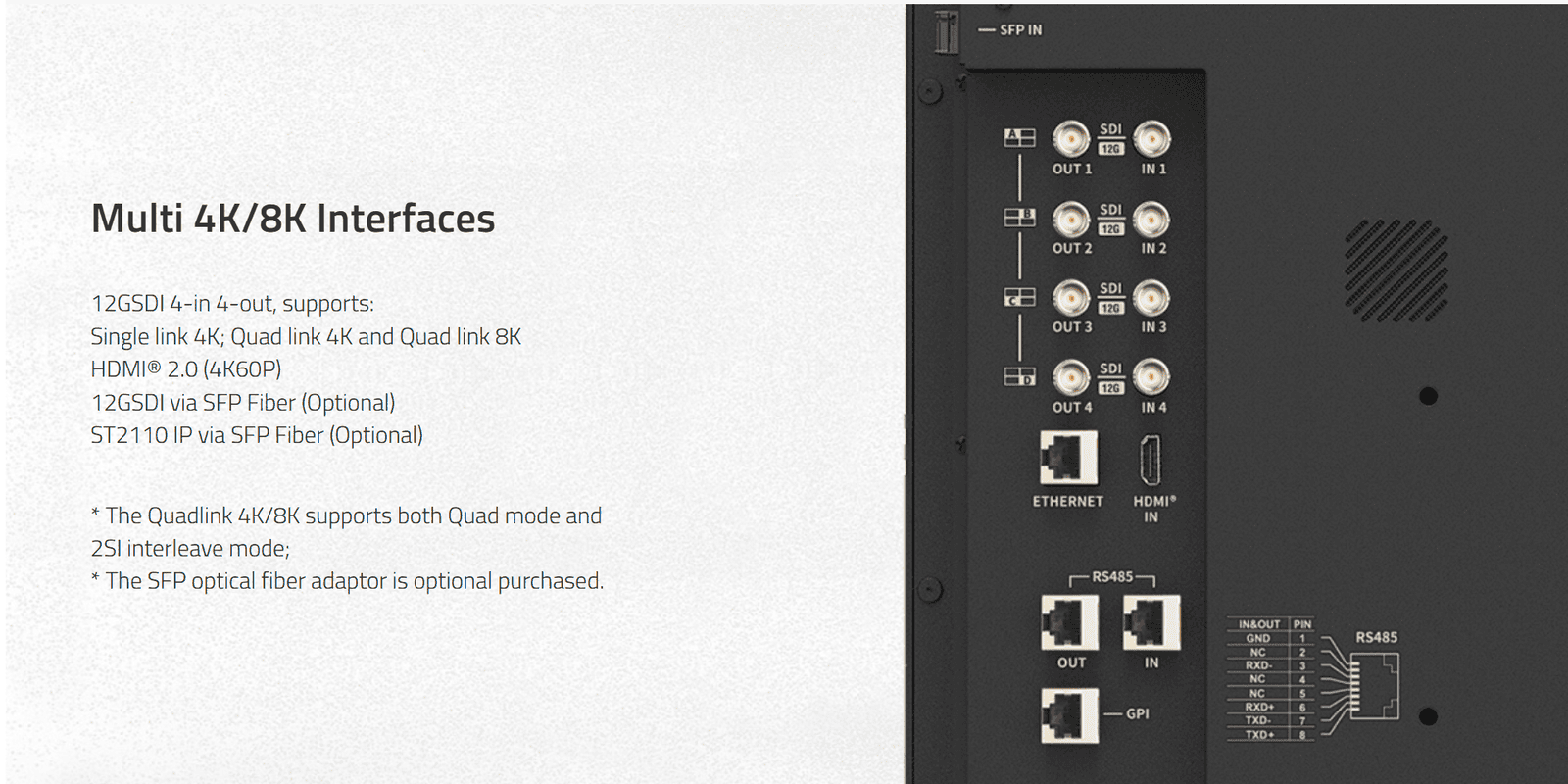Click the quadrant B layout icon

pos(1019,218)
